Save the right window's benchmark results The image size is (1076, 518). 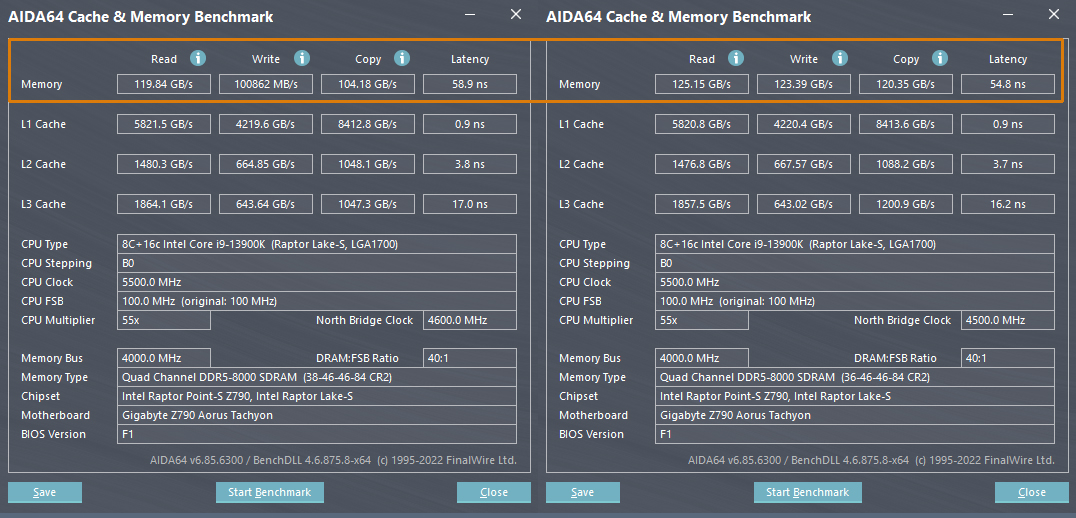click(583, 492)
